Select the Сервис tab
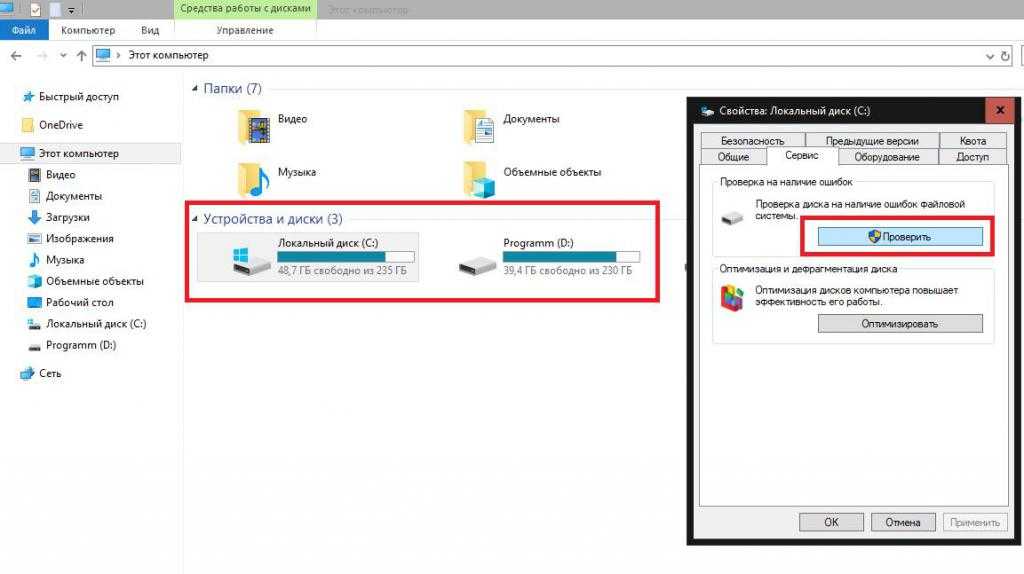The height and width of the screenshot is (574, 1024). [802, 155]
